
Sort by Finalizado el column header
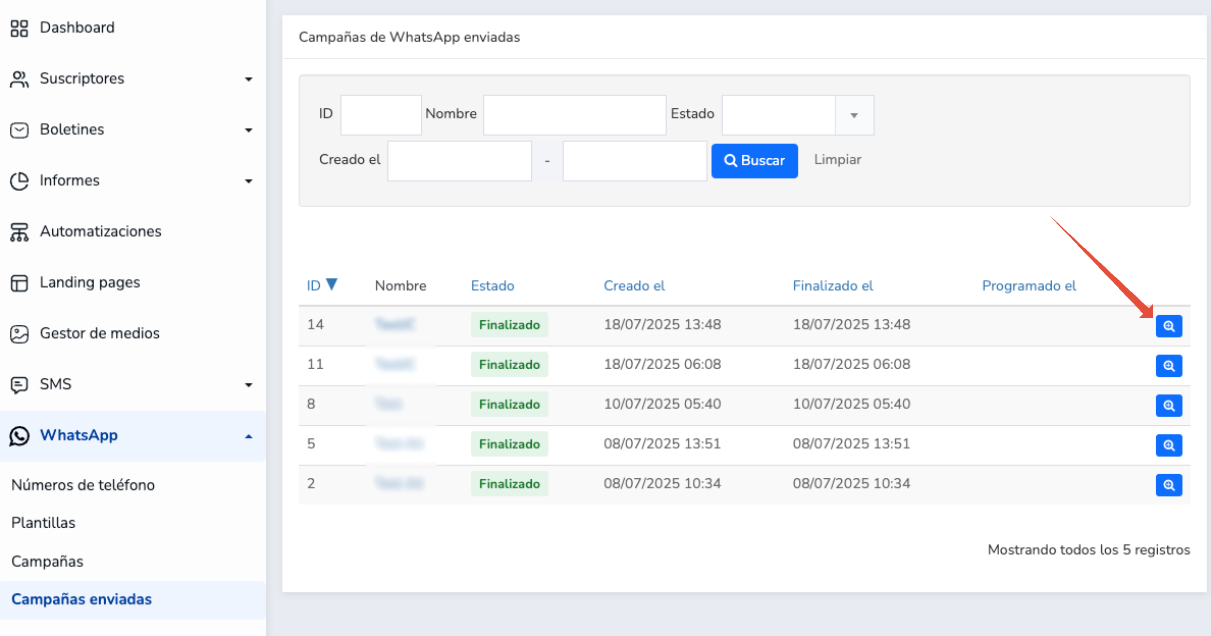tap(833, 286)
